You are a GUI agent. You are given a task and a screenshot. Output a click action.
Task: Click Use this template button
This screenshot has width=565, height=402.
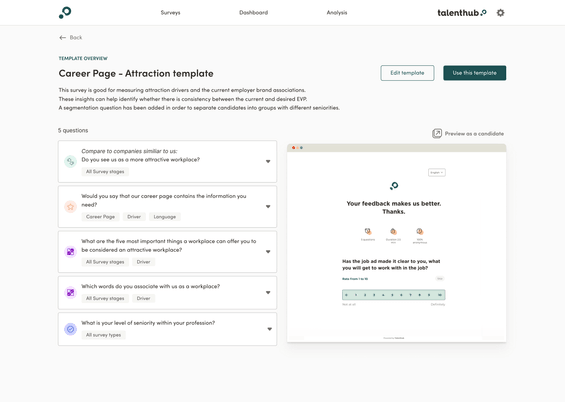point(475,73)
